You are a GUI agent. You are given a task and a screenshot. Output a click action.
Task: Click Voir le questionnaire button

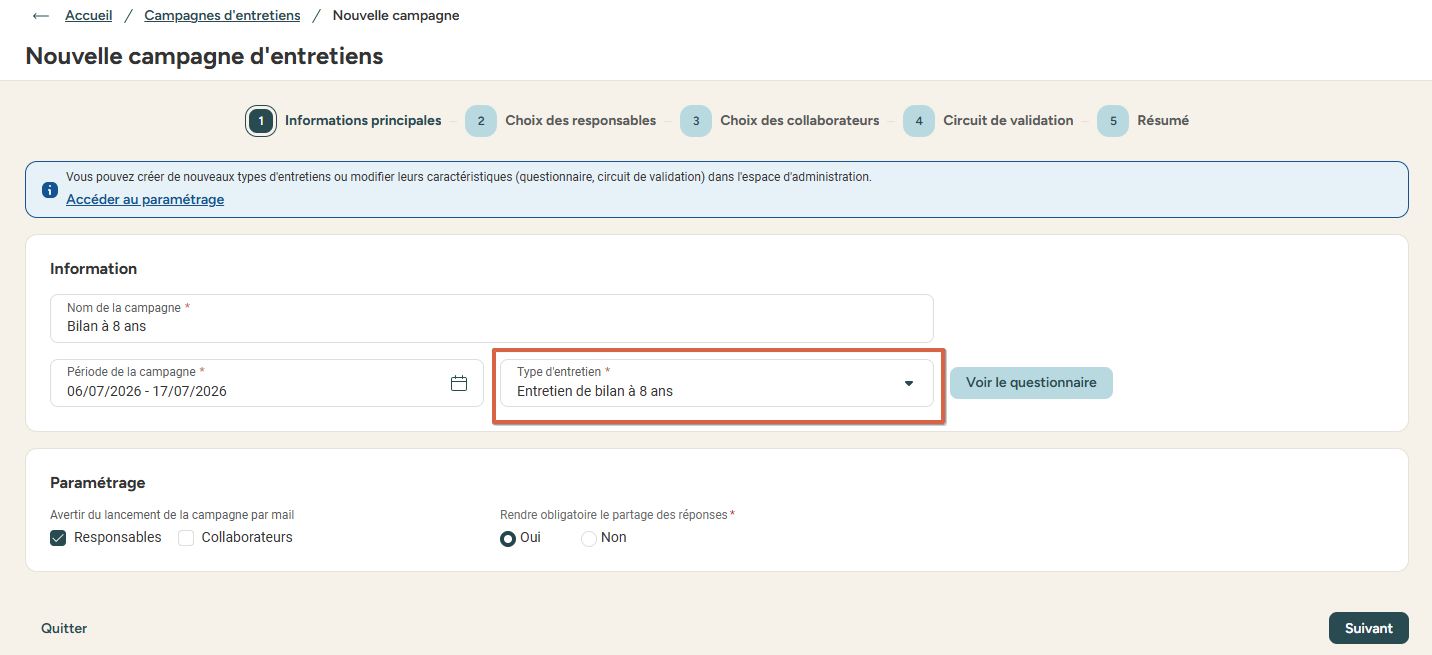tap(1031, 383)
